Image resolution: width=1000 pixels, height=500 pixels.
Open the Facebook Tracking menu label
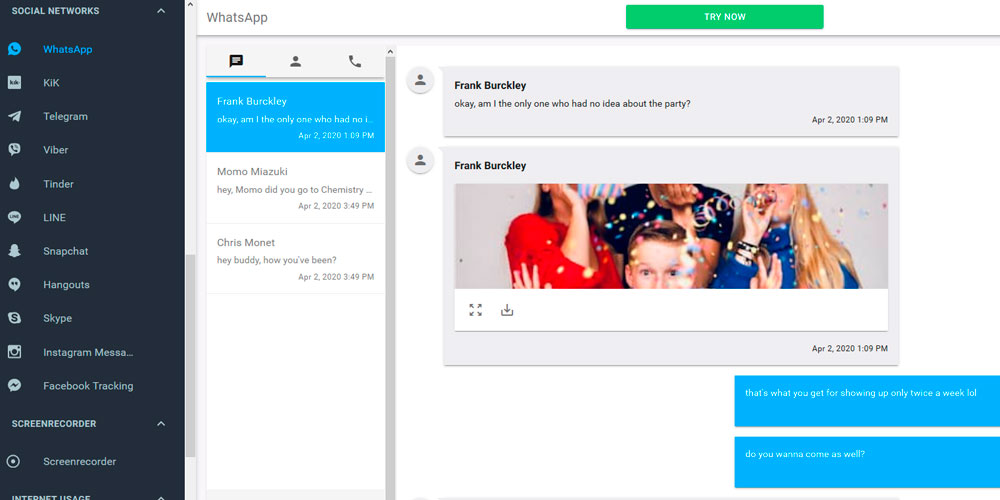[88, 386]
